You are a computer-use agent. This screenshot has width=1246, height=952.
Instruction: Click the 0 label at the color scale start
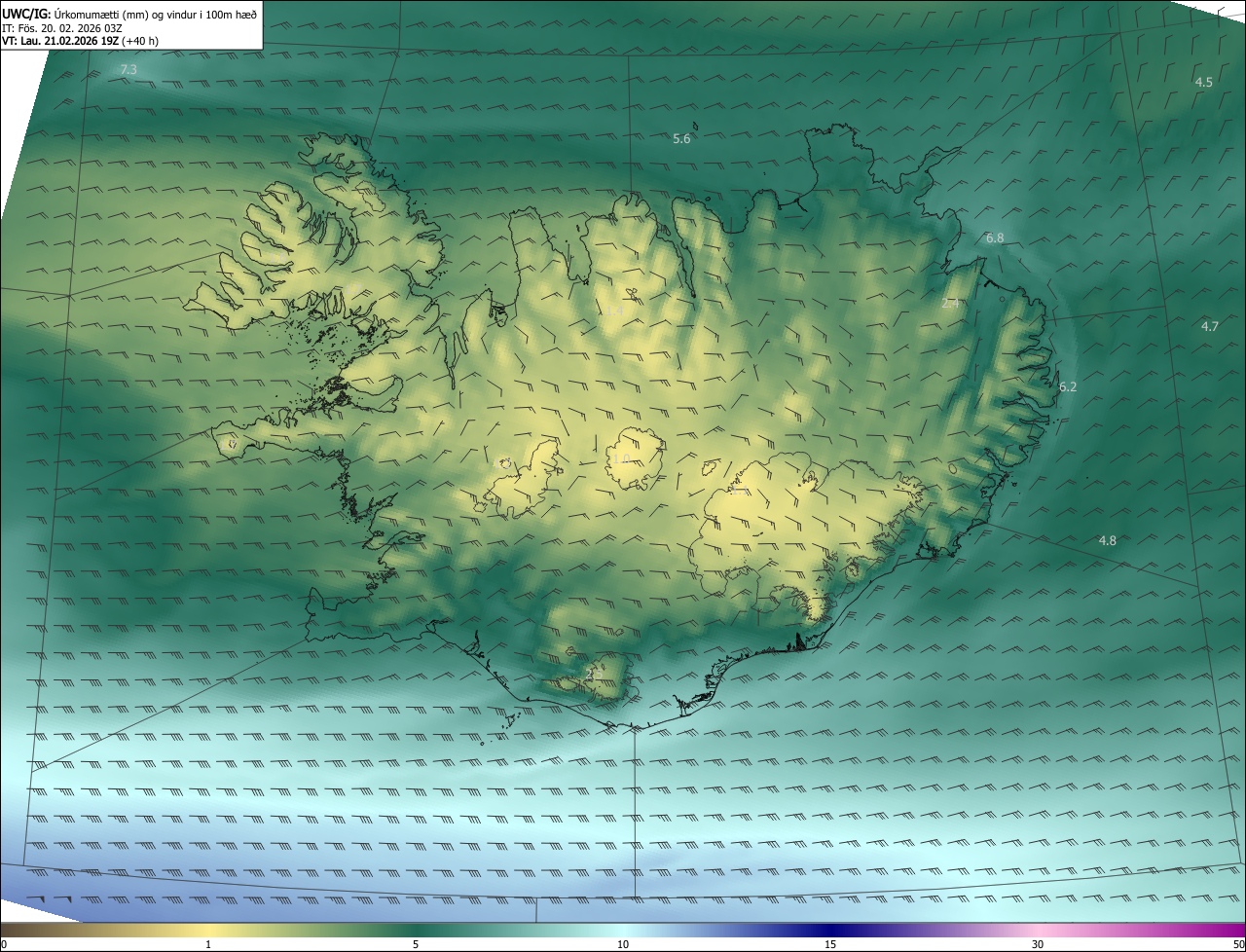tap(4, 944)
